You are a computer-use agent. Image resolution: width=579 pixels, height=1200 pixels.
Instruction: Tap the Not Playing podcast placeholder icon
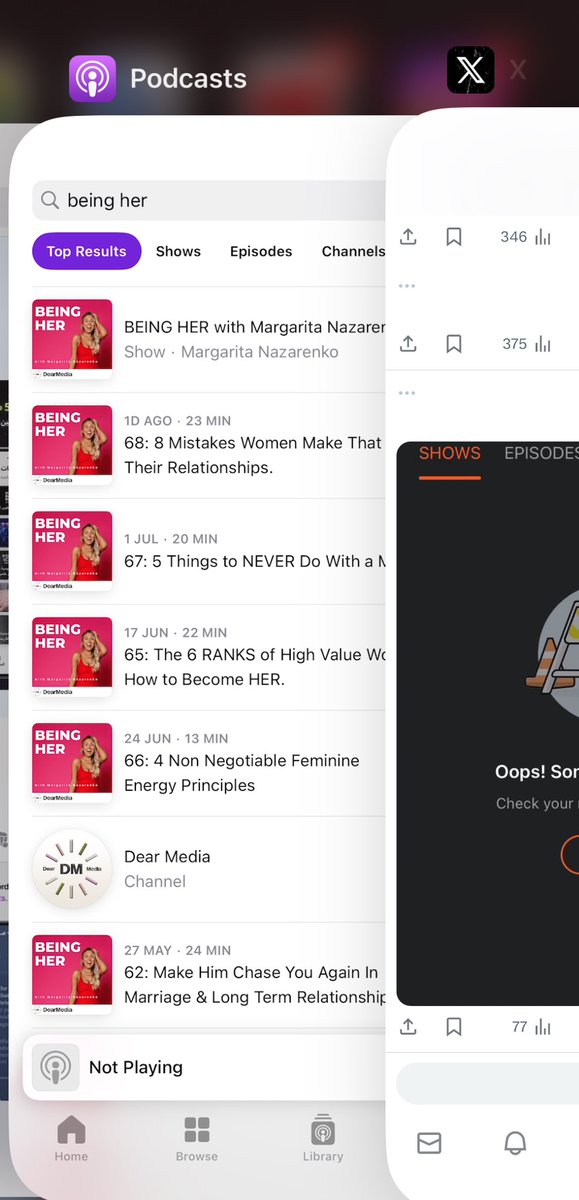tap(56, 1067)
